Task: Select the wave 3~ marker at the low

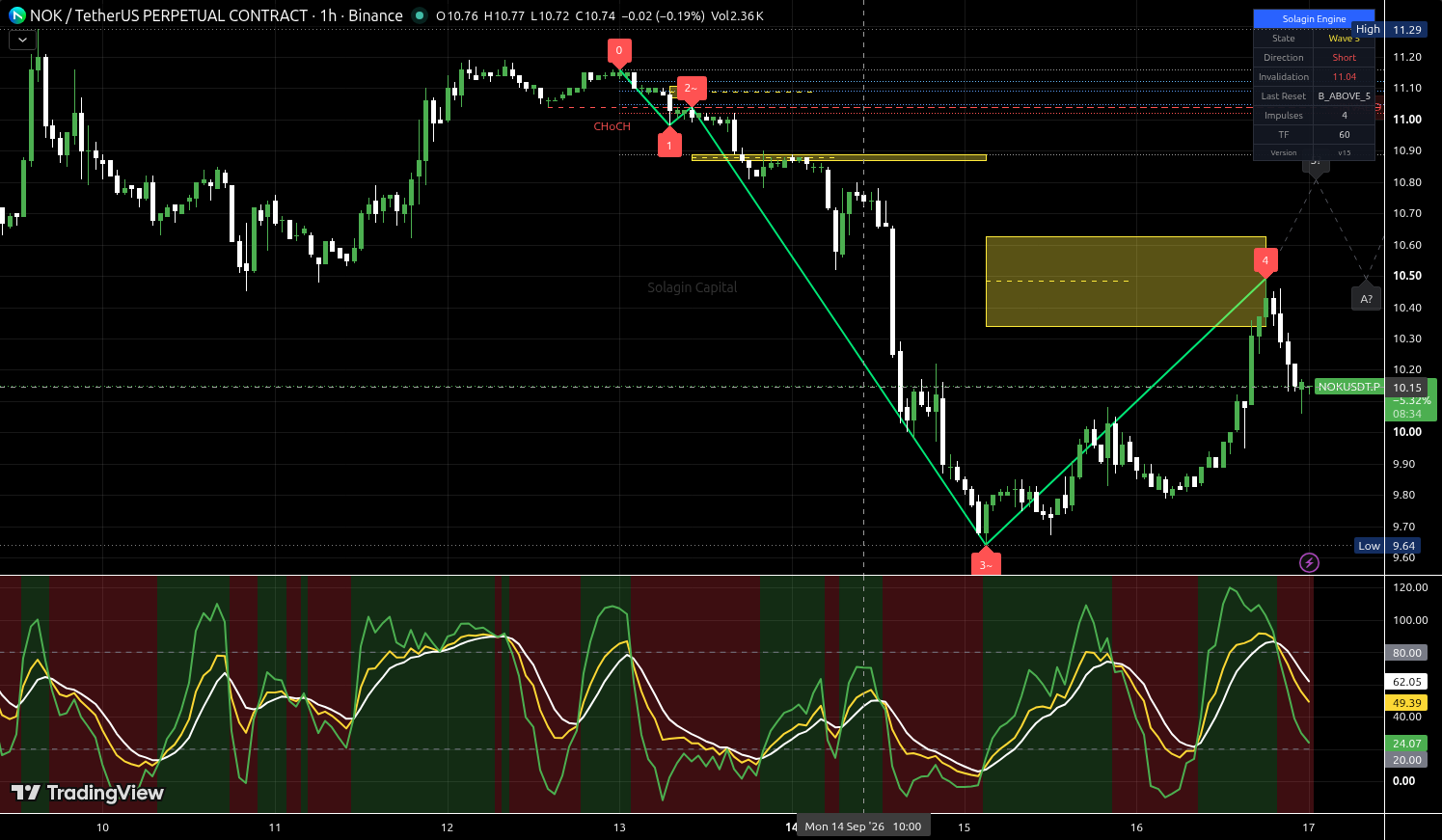Action: (x=985, y=563)
